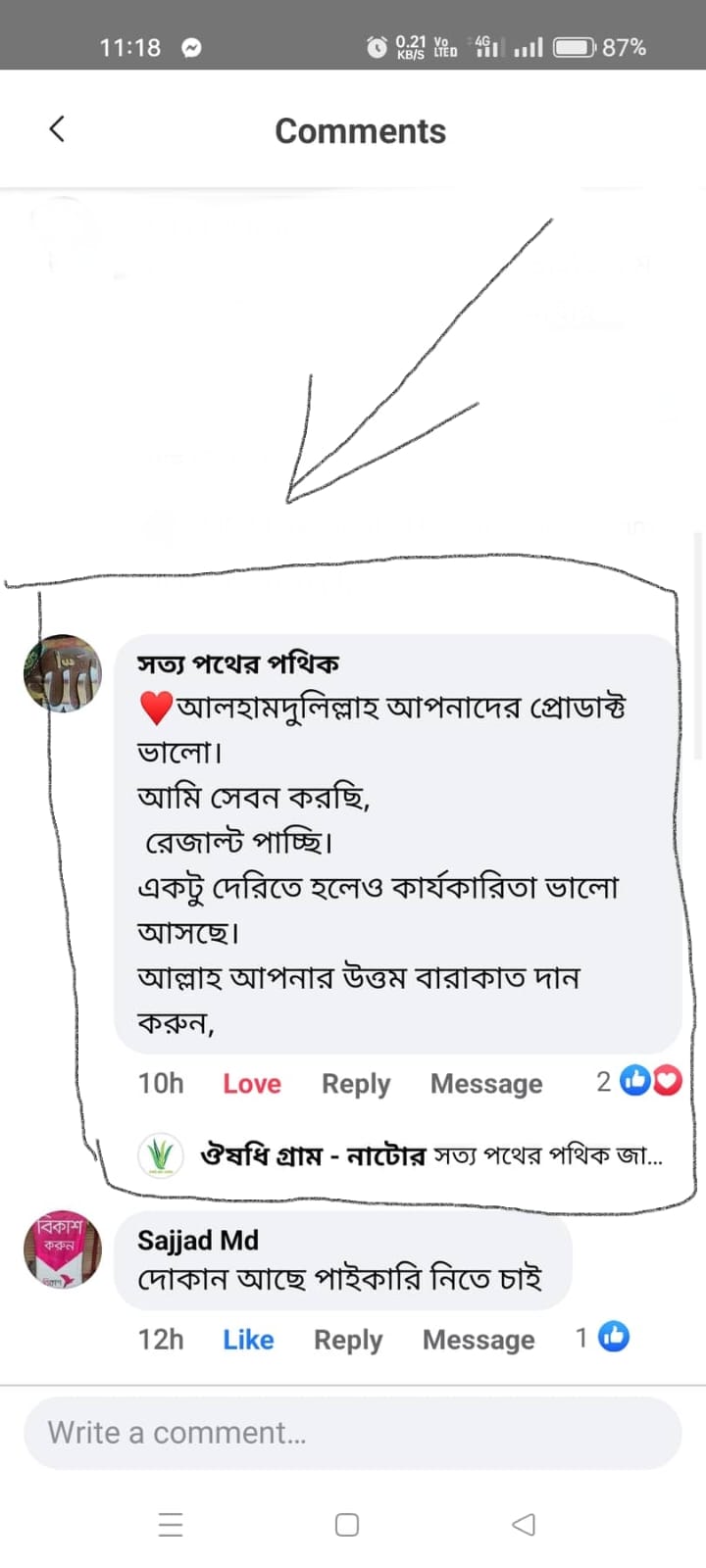The image size is (706, 1568).
Task: Open Messenger from the status bar icon
Action: tap(192, 46)
